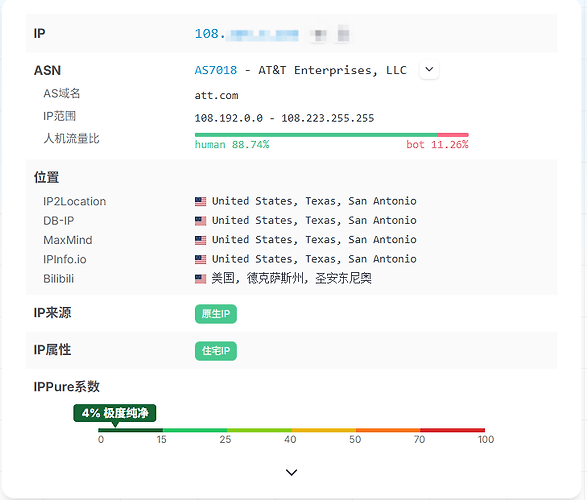Click the 位置 section heading

46,177
